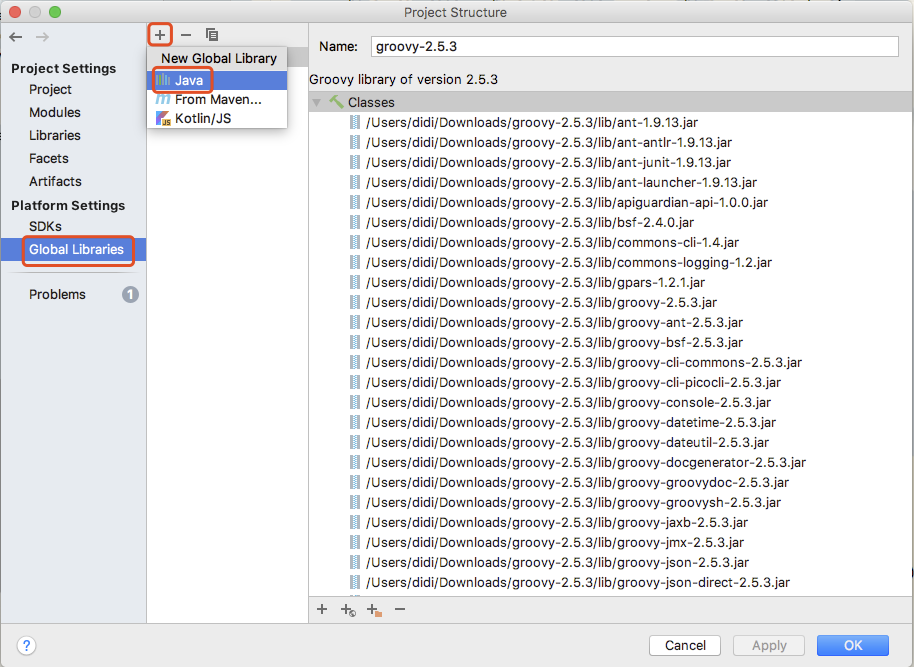Go forward with the right arrow

pos(42,37)
